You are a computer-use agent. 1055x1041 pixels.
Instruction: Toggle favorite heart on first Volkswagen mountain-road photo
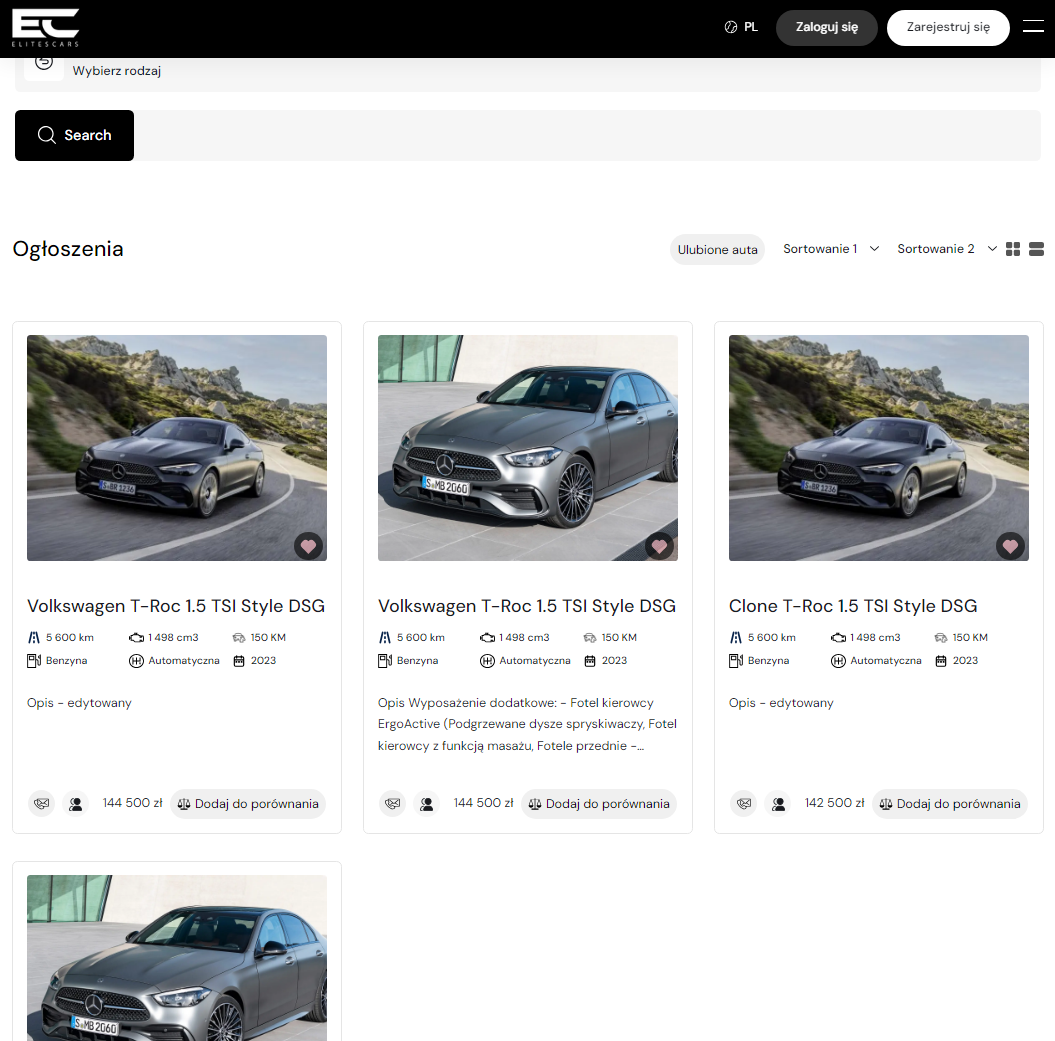click(x=308, y=546)
